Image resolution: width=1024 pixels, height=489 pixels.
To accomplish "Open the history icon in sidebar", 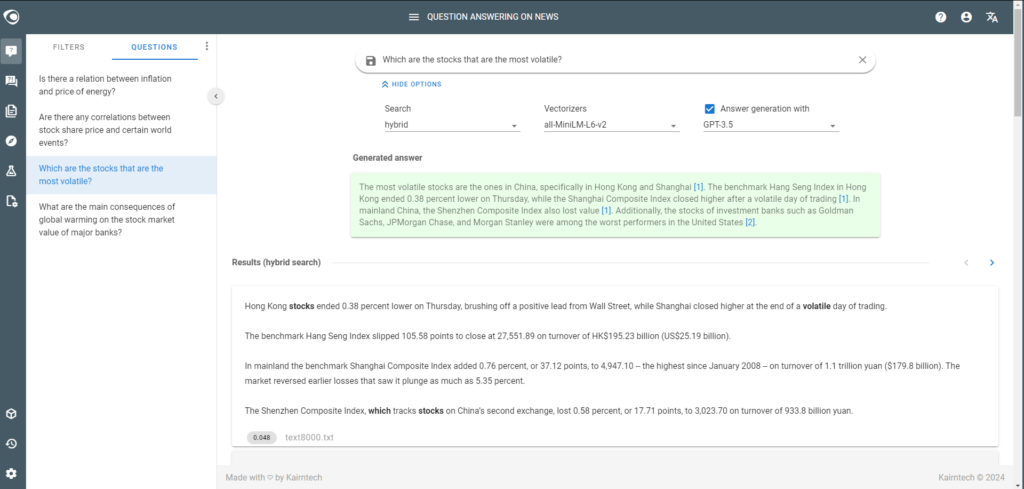I will click(x=11, y=444).
